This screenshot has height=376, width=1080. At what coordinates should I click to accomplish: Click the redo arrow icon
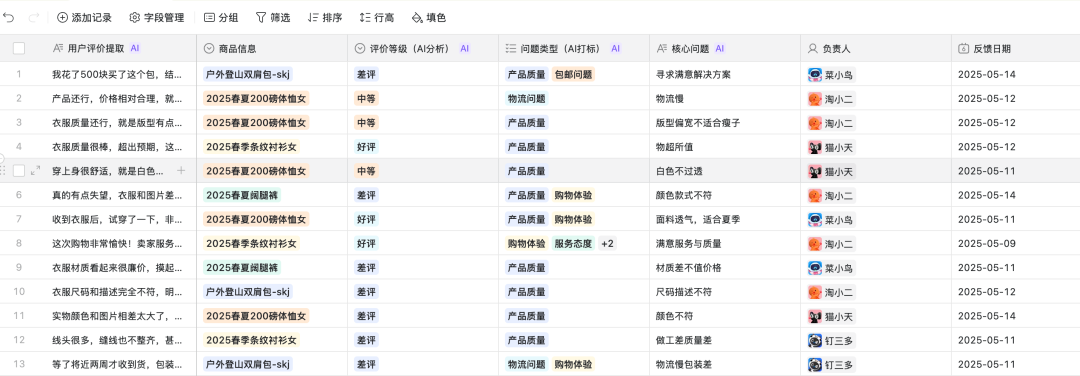[34, 17]
